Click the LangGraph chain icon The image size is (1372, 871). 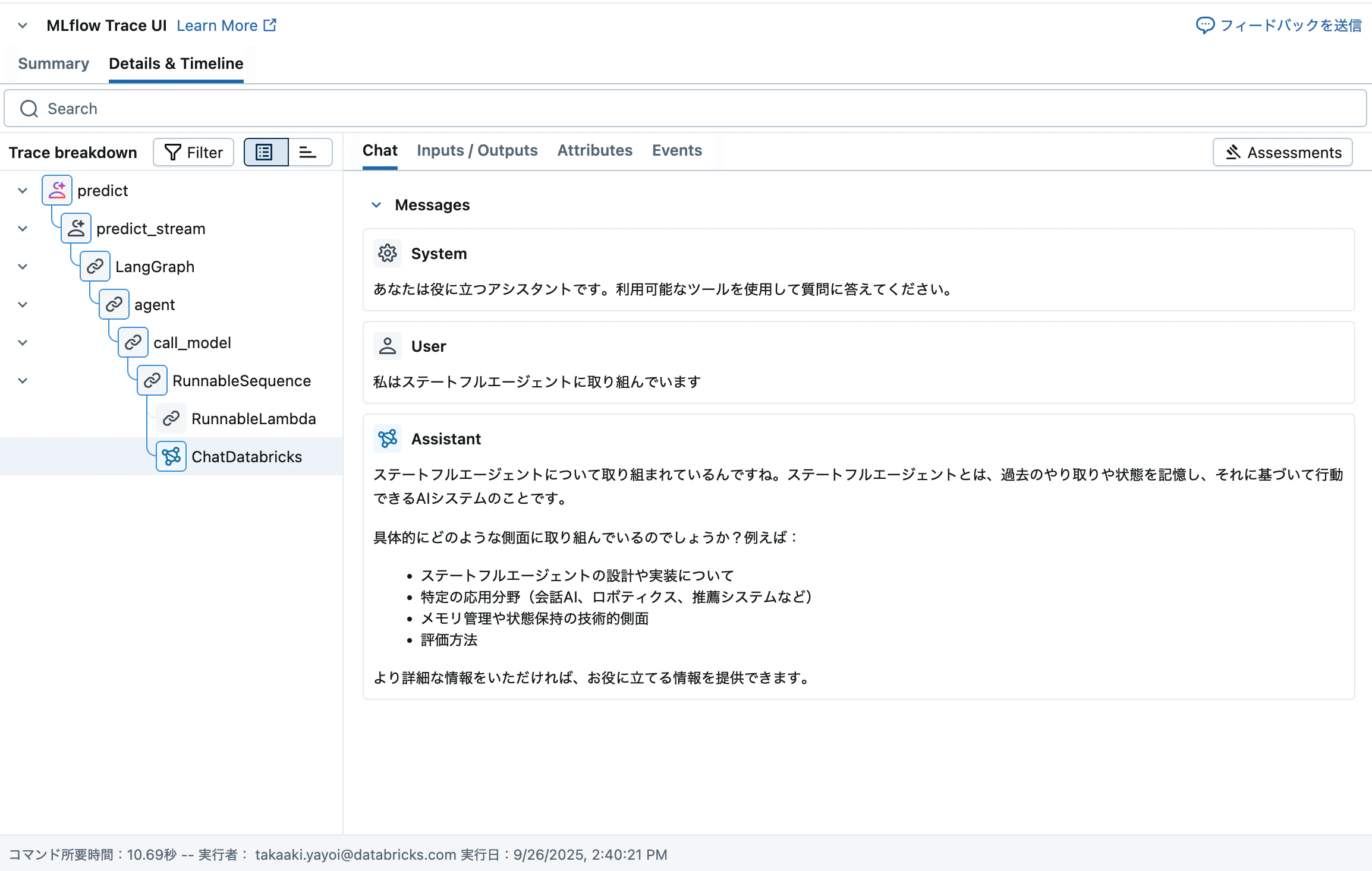pyautogui.click(x=95, y=266)
